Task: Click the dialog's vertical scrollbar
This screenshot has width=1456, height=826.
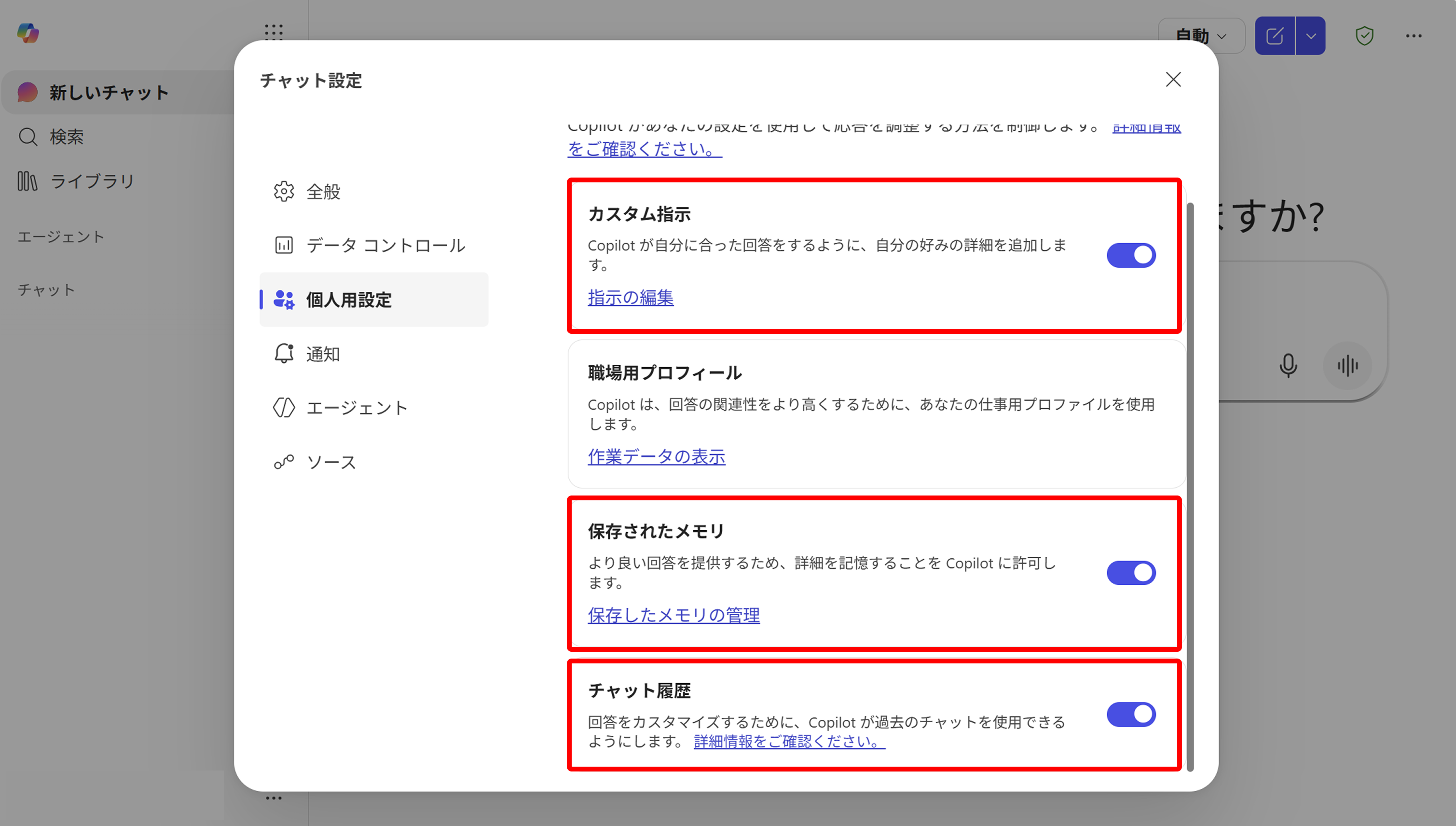Action: tap(1189, 487)
